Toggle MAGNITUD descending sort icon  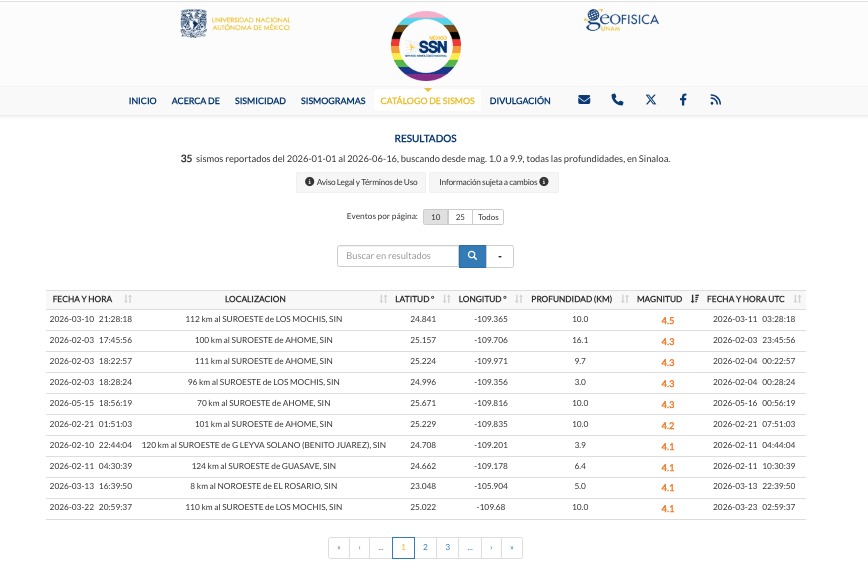click(x=694, y=299)
